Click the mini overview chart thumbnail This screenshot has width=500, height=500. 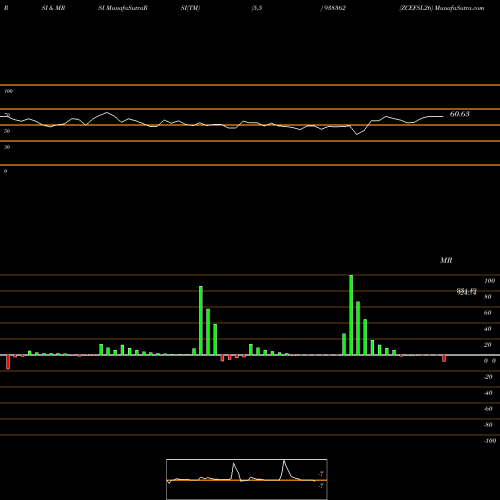coord(247,479)
